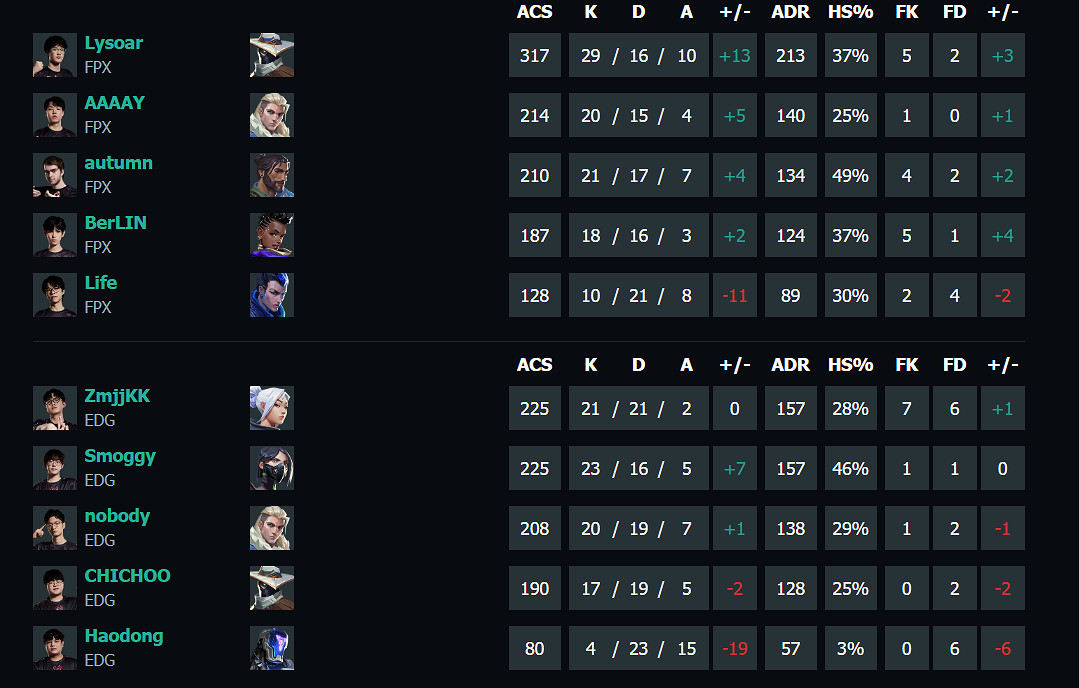Click the Smoggy player name
Image resolution: width=1079 pixels, height=688 pixels.
point(120,456)
